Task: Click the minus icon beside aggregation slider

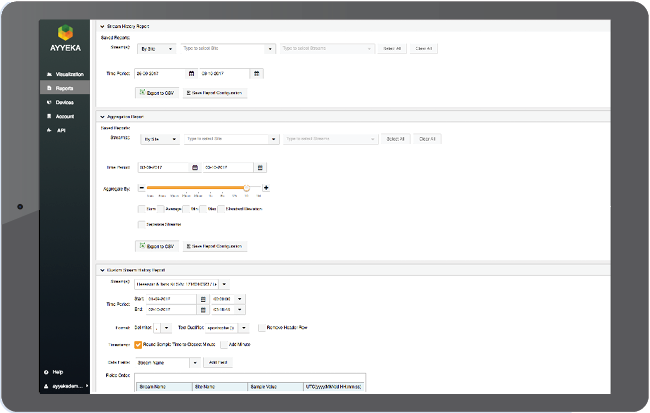Action: click(141, 188)
